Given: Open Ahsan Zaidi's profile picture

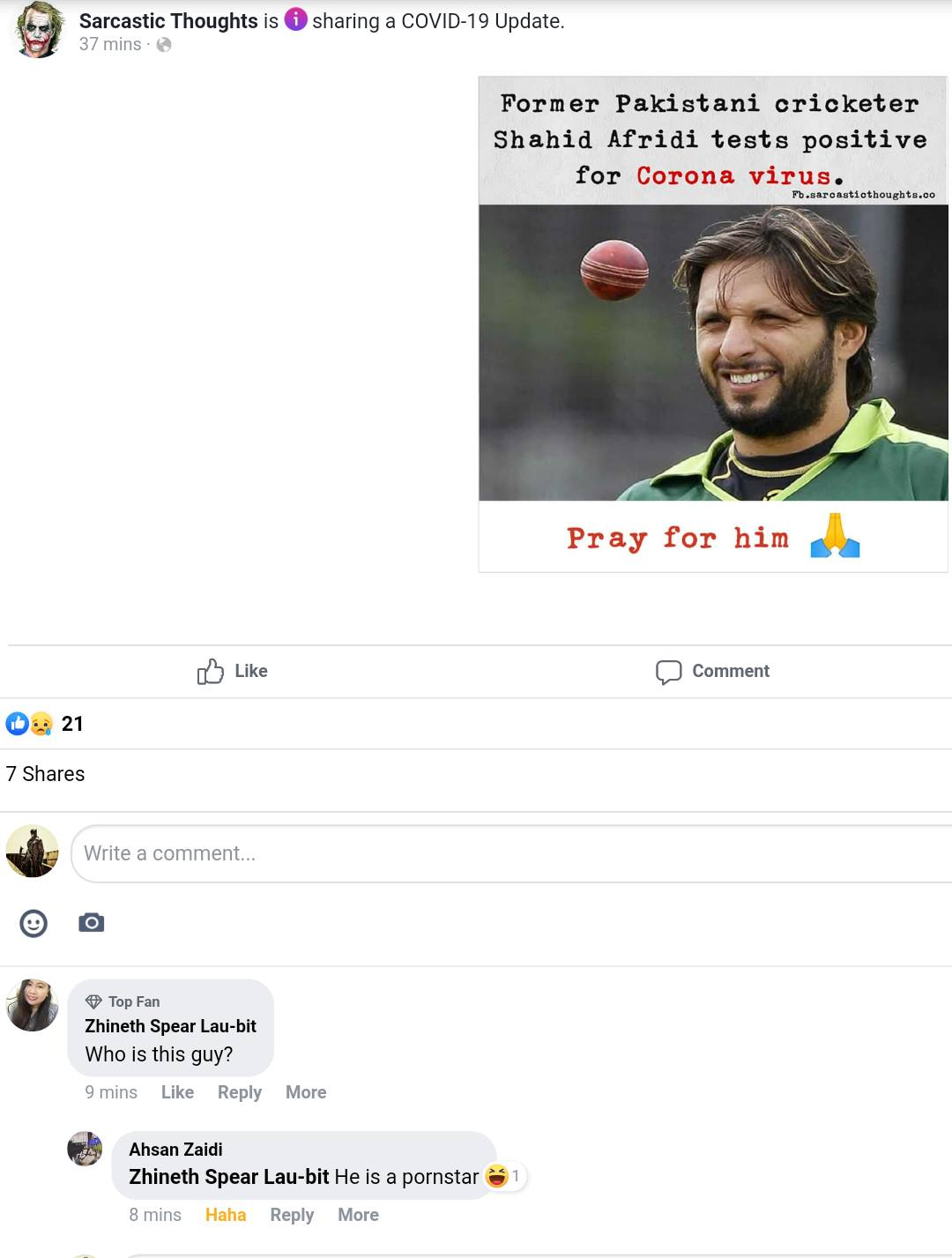Looking at the screenshot, I should (85, 1149).
